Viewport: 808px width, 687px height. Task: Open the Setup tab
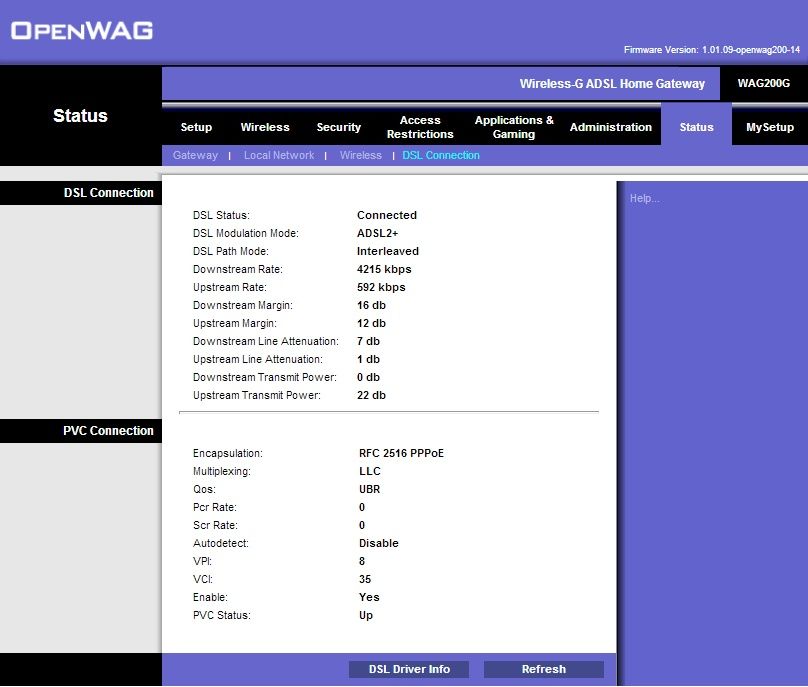click(x=196, y=127)
